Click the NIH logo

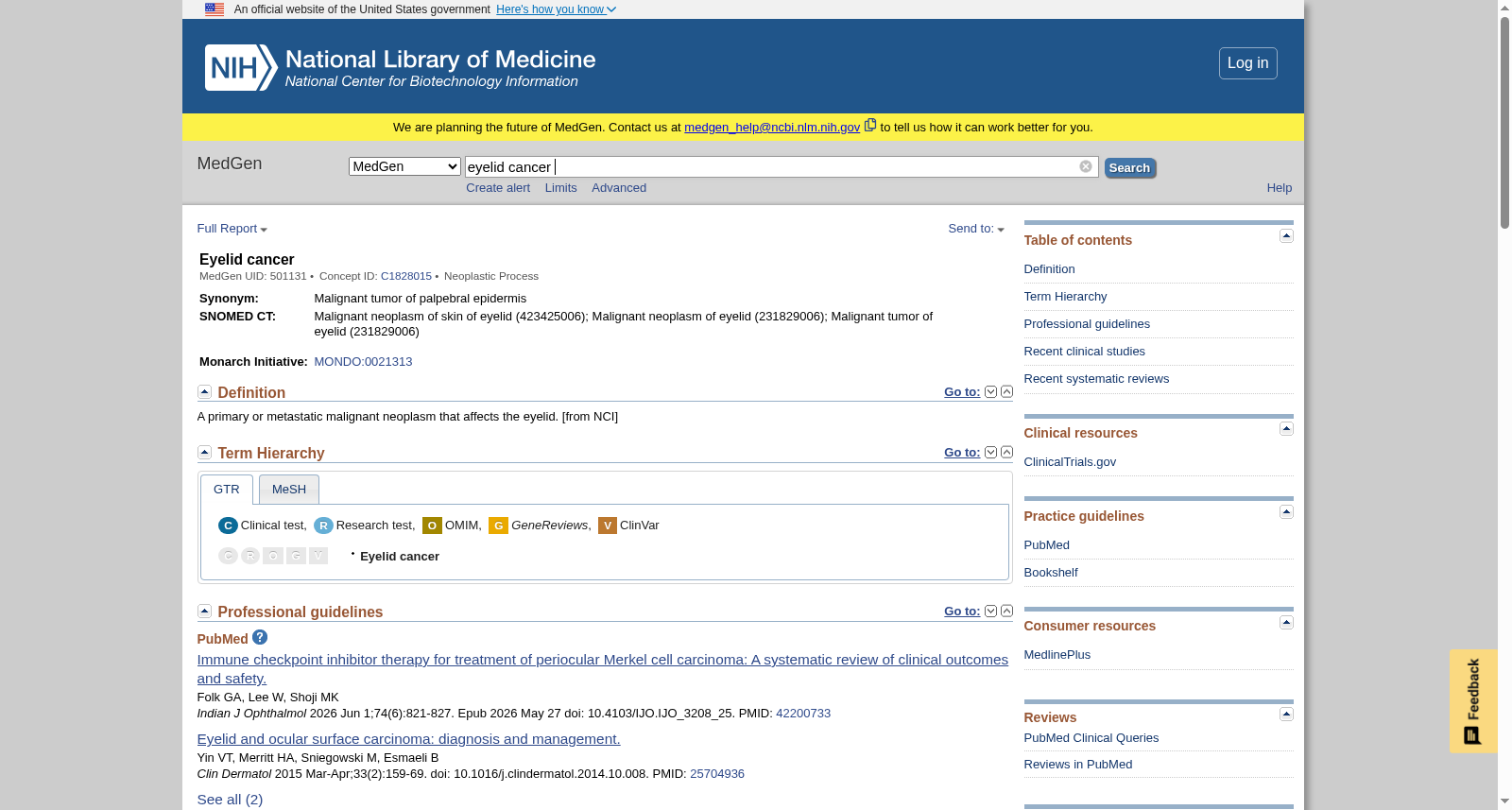241,67
